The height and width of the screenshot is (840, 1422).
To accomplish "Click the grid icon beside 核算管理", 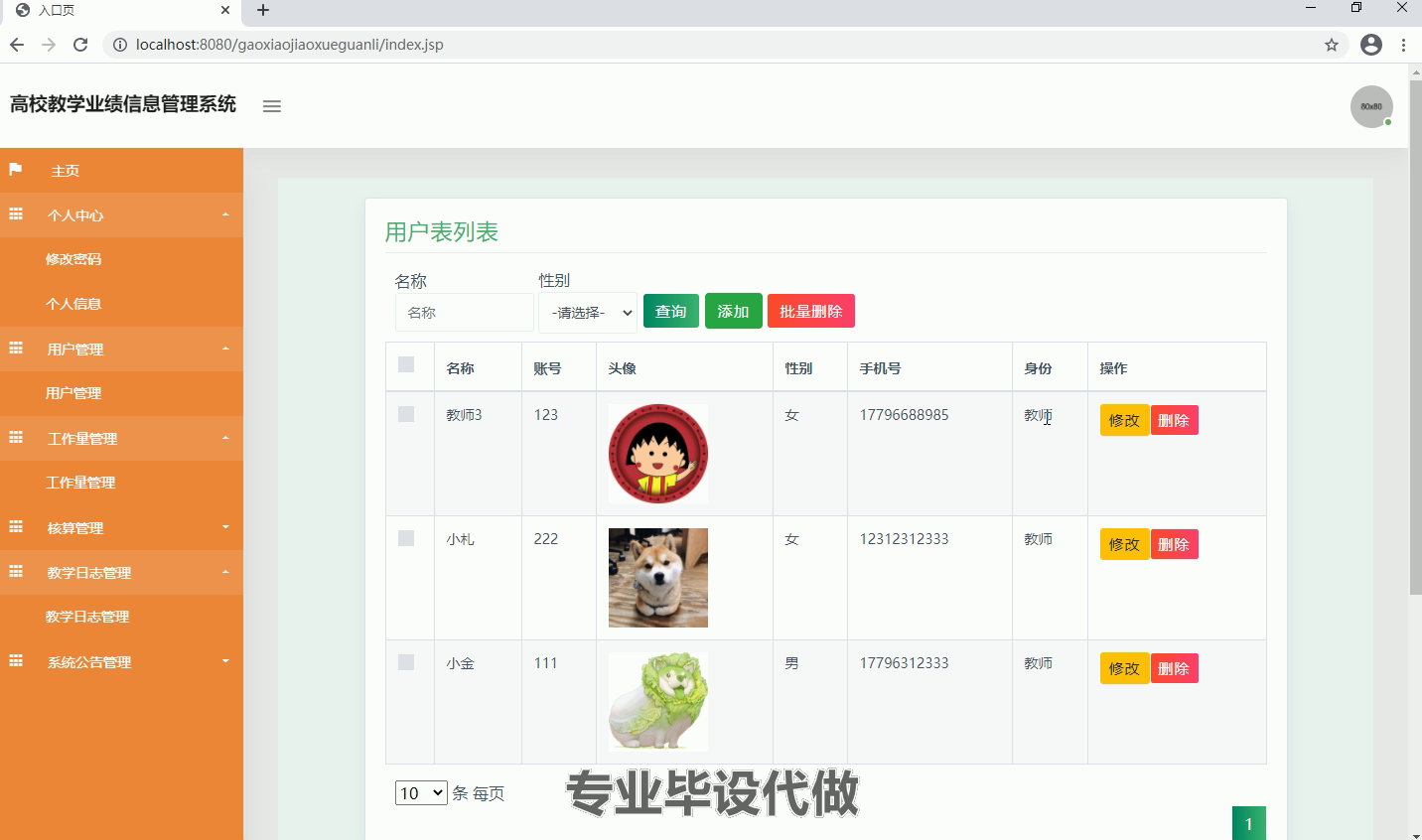I will [x=15, y=527].
